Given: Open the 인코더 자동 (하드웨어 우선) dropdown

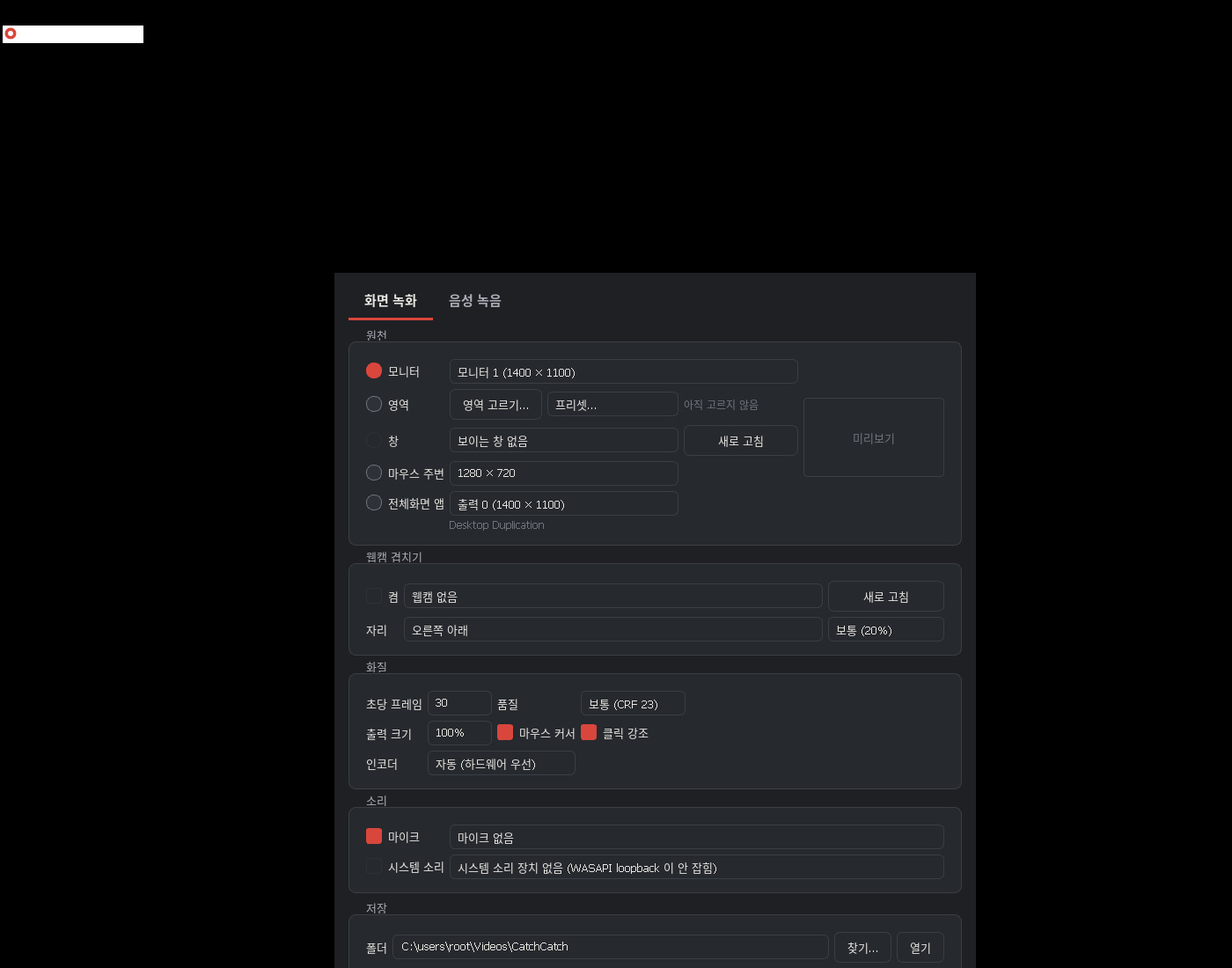Looking at the screenshot, I should [x=502, y=763].
